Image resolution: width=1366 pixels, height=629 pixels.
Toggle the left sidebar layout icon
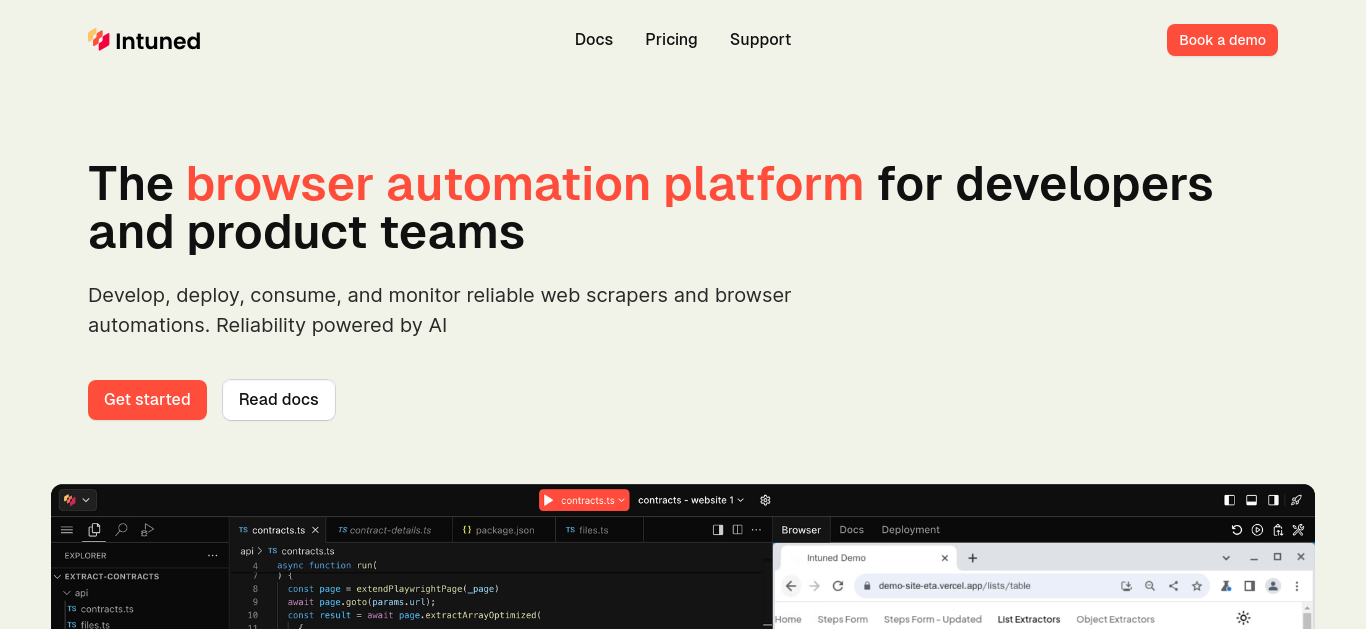click(x=1230, y=500)
